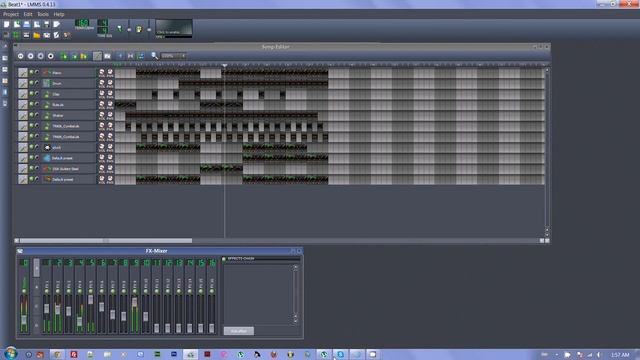
Task: Click the master volume slider
Action: [129, 29]
